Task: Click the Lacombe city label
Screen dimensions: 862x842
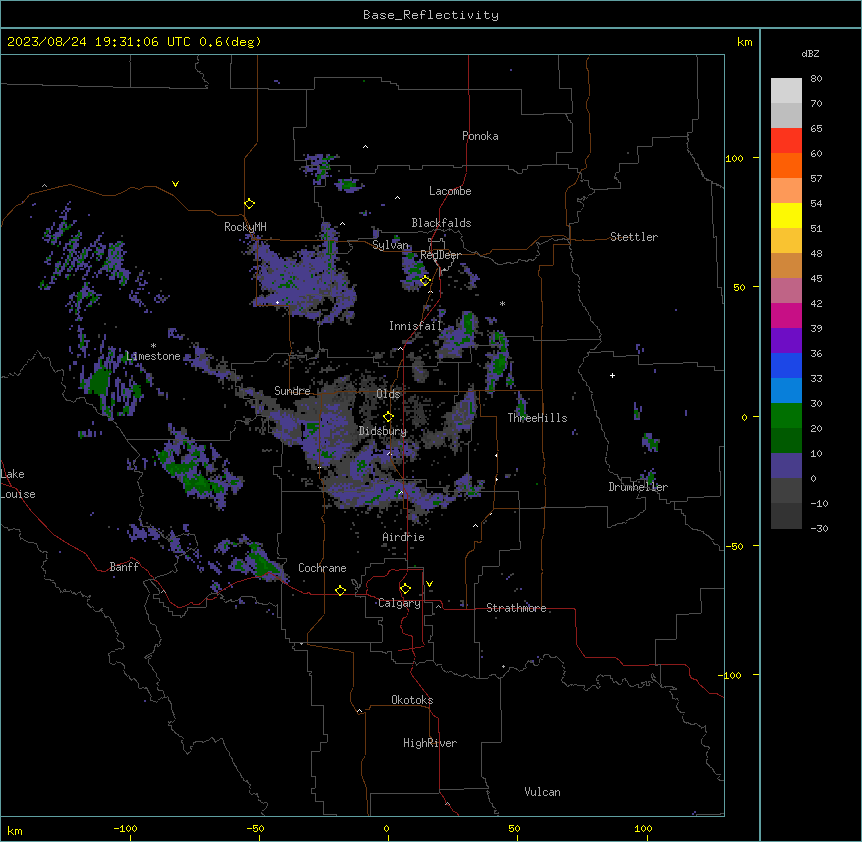Action: point(450,191)
